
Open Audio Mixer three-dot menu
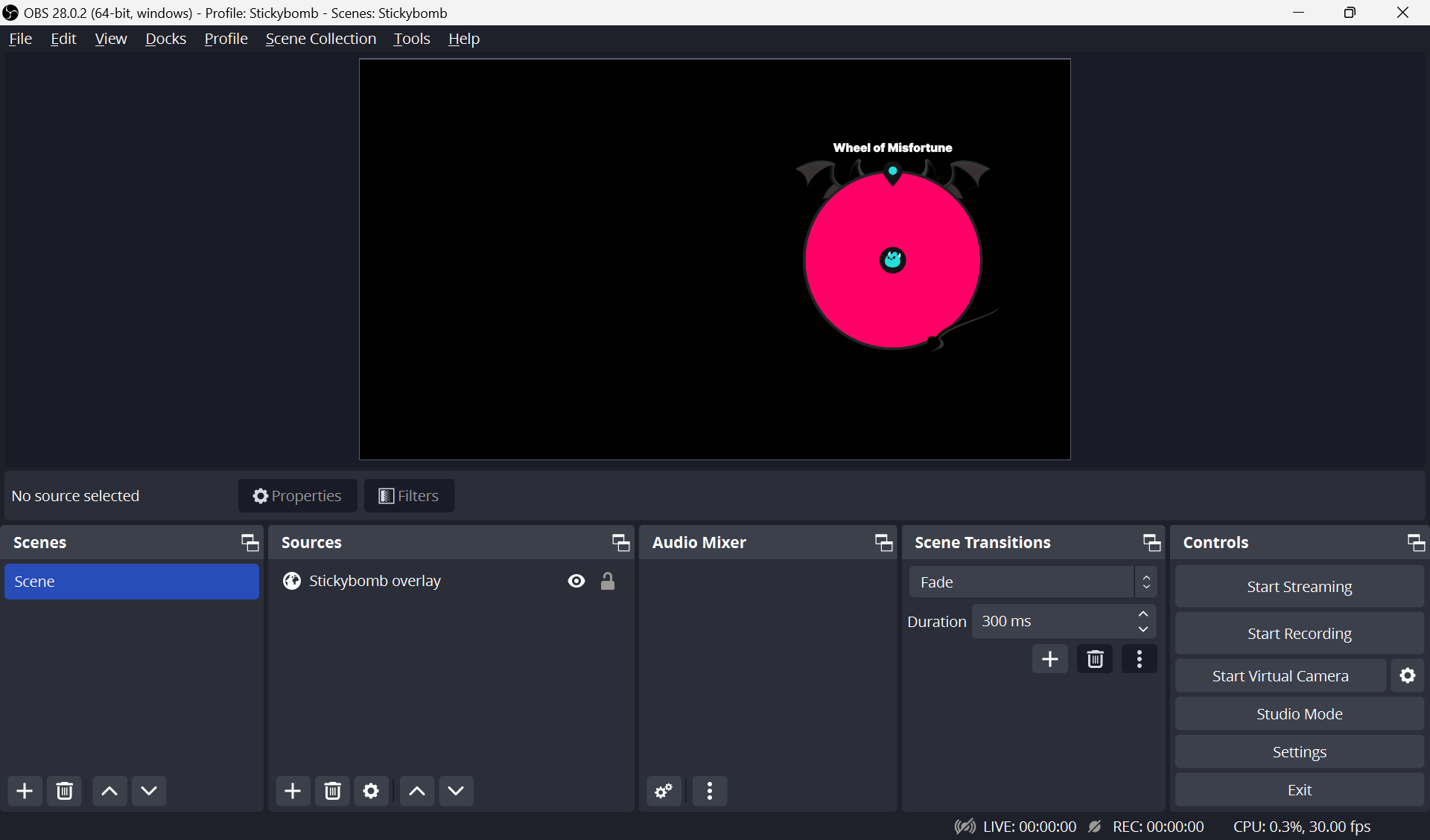click(710, 791)
